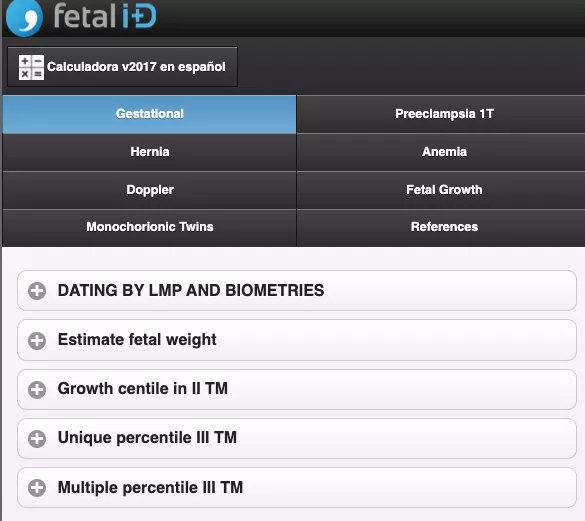Expand DATING BY LMP AND BIOMETRIES section
The image size is (585, 521).
point(297,290)
